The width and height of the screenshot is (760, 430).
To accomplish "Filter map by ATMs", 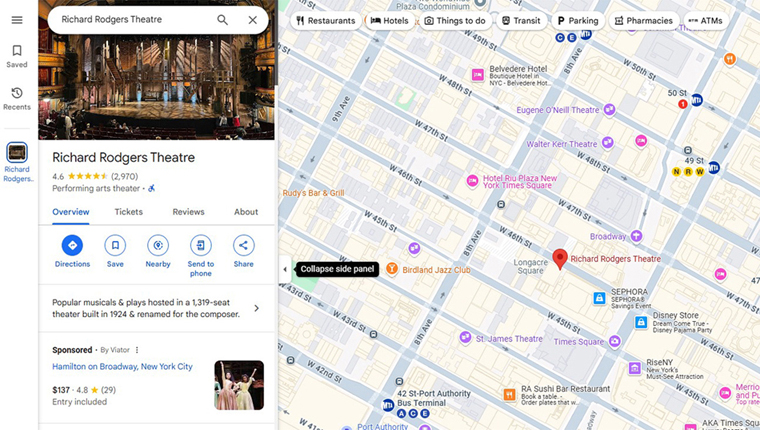I will pyautogui.click(x=706, y=21).
